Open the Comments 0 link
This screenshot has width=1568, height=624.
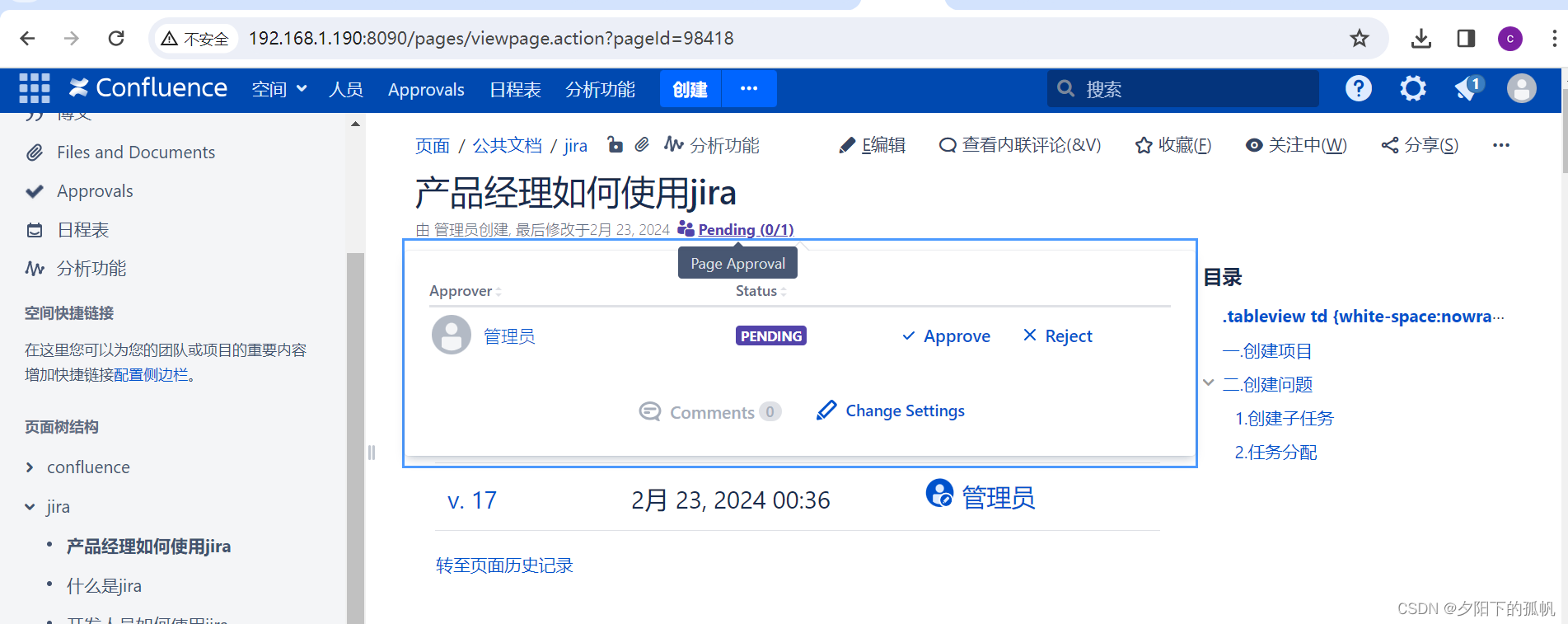pos(710,412)
